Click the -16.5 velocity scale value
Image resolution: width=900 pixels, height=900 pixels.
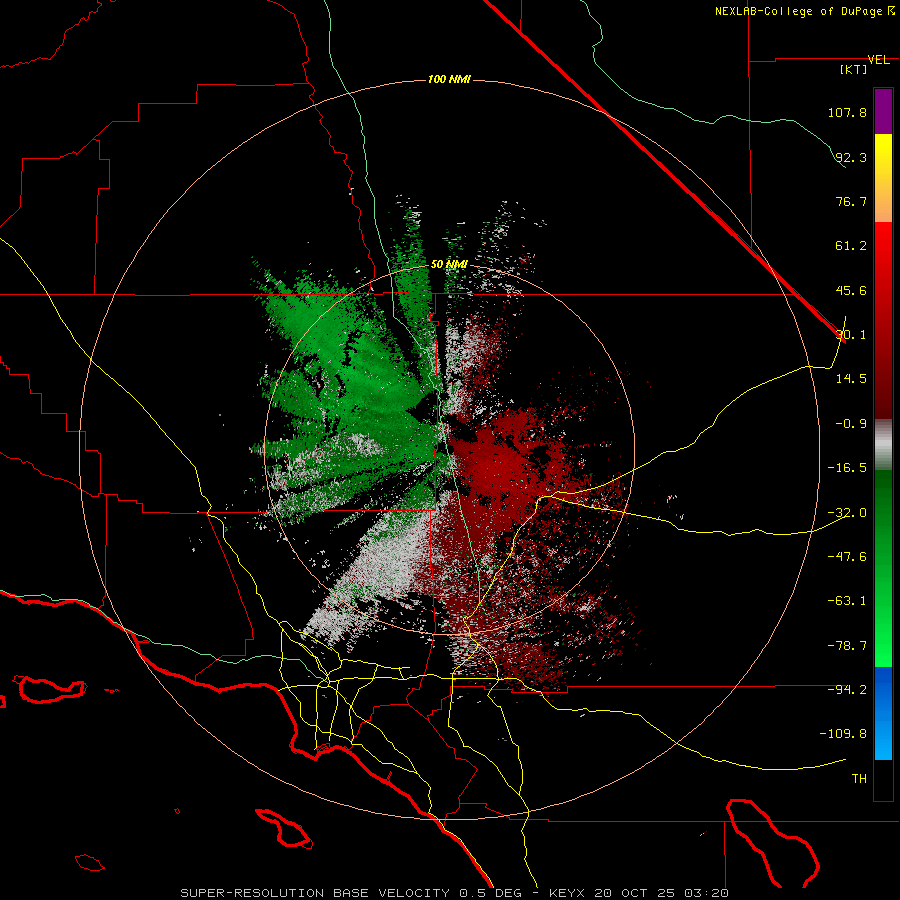[847, 468]
